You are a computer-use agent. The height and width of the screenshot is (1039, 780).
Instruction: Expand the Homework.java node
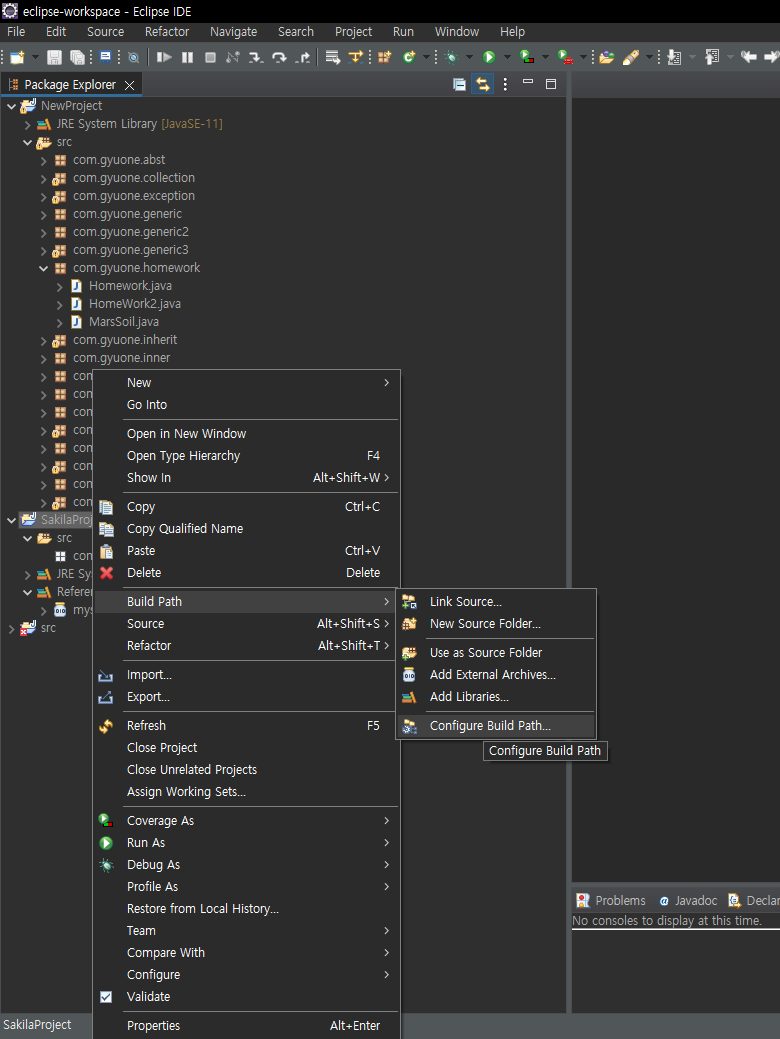pyautogui.click(x=59, y=286)
